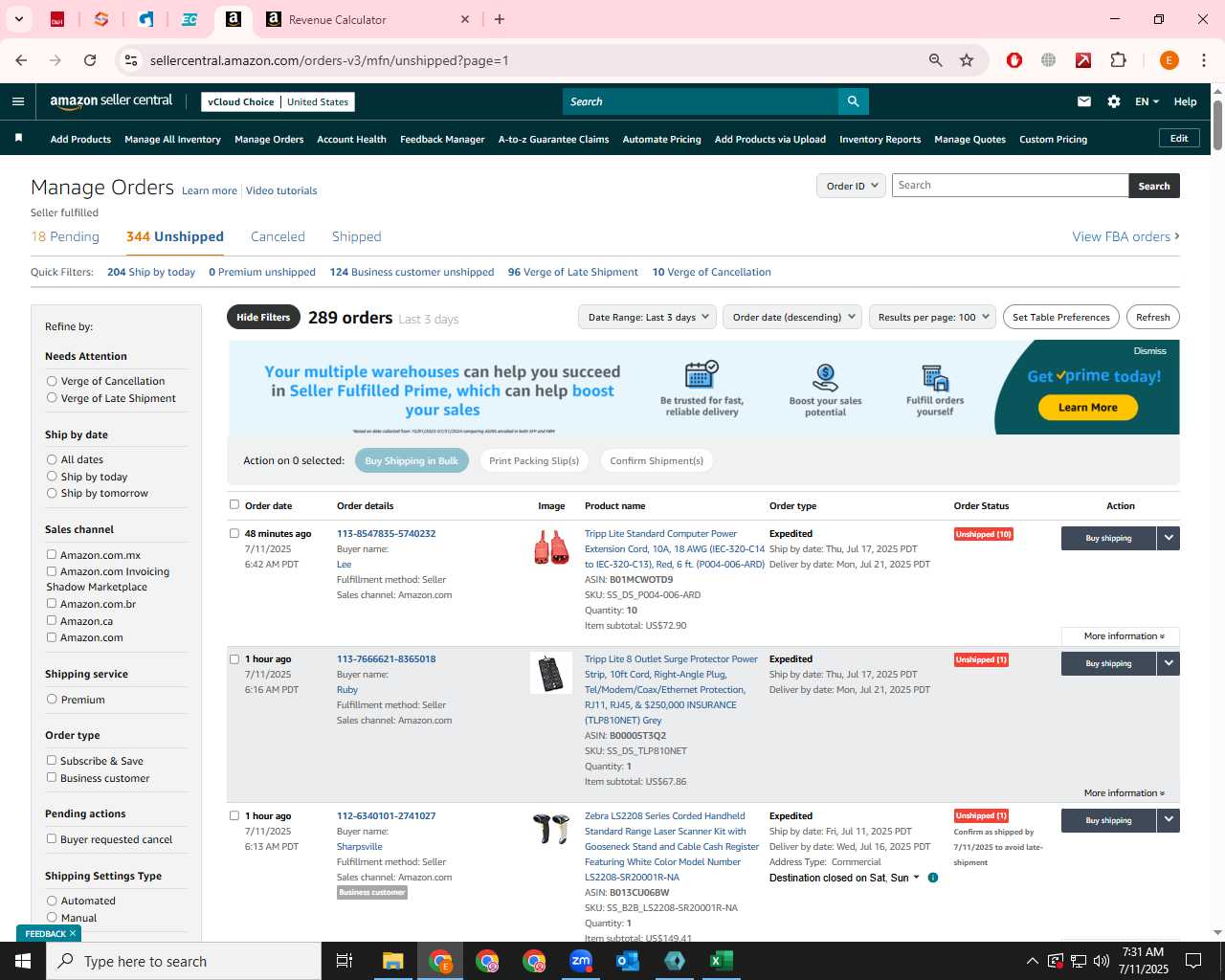1225x980 pixels.
Task: Check the Amazon.ca sales channel
Action: tap(52, 620)
